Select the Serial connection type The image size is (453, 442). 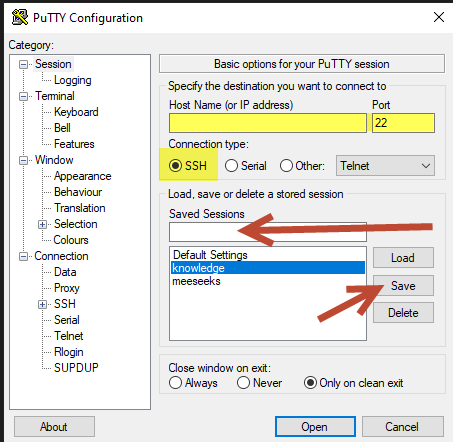pos(231,165)
